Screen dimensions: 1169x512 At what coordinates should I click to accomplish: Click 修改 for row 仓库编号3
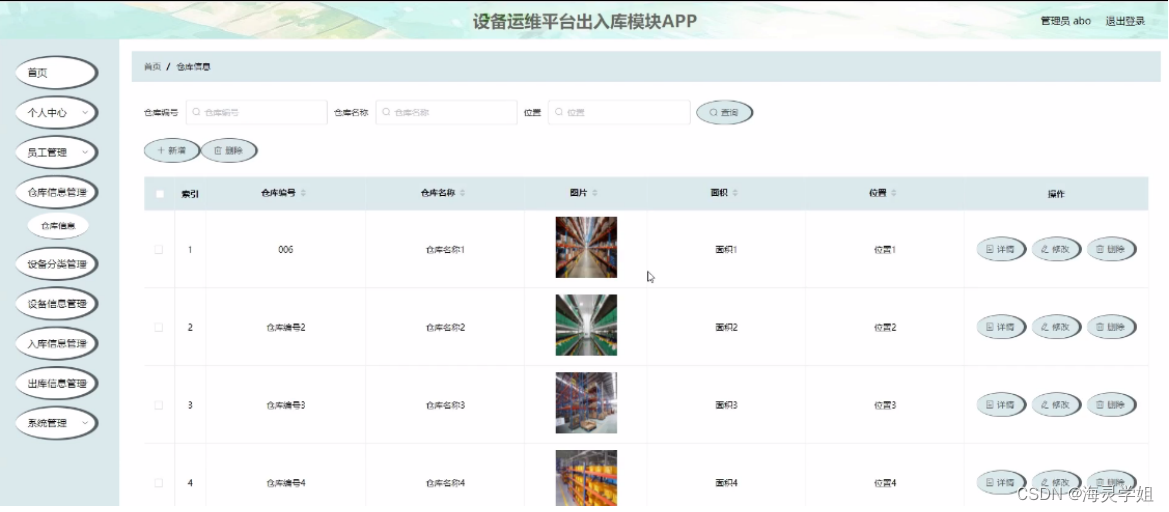pyautogui.click(x=1056, y=405)
